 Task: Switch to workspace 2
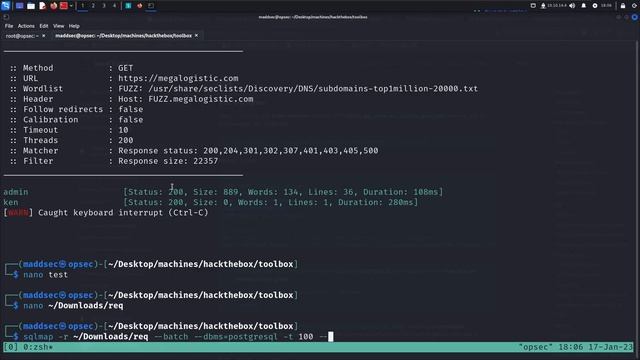pos(93,6)
